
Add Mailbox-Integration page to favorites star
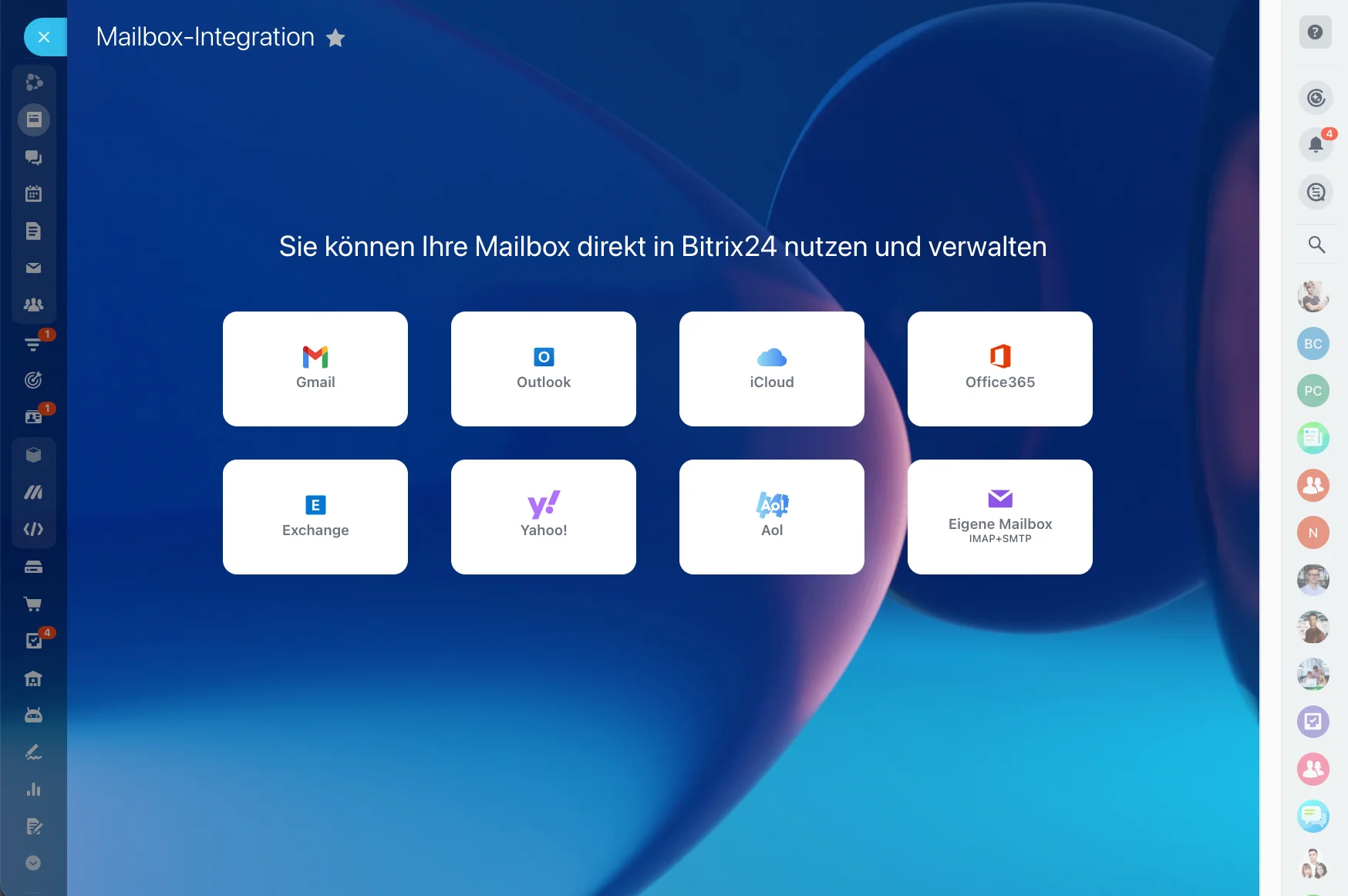(x=335, y=38)
